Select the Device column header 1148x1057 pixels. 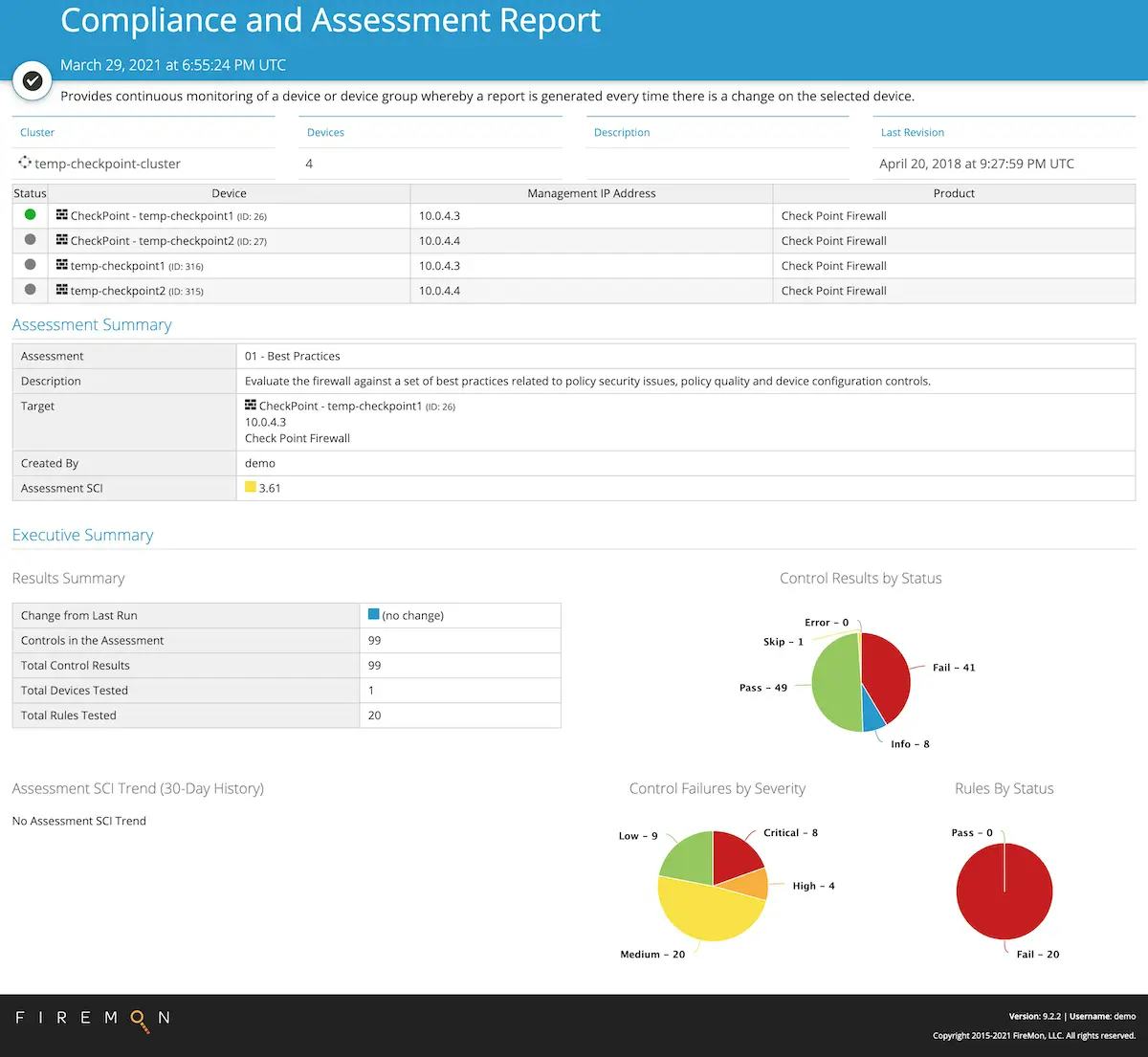[229, 192]
